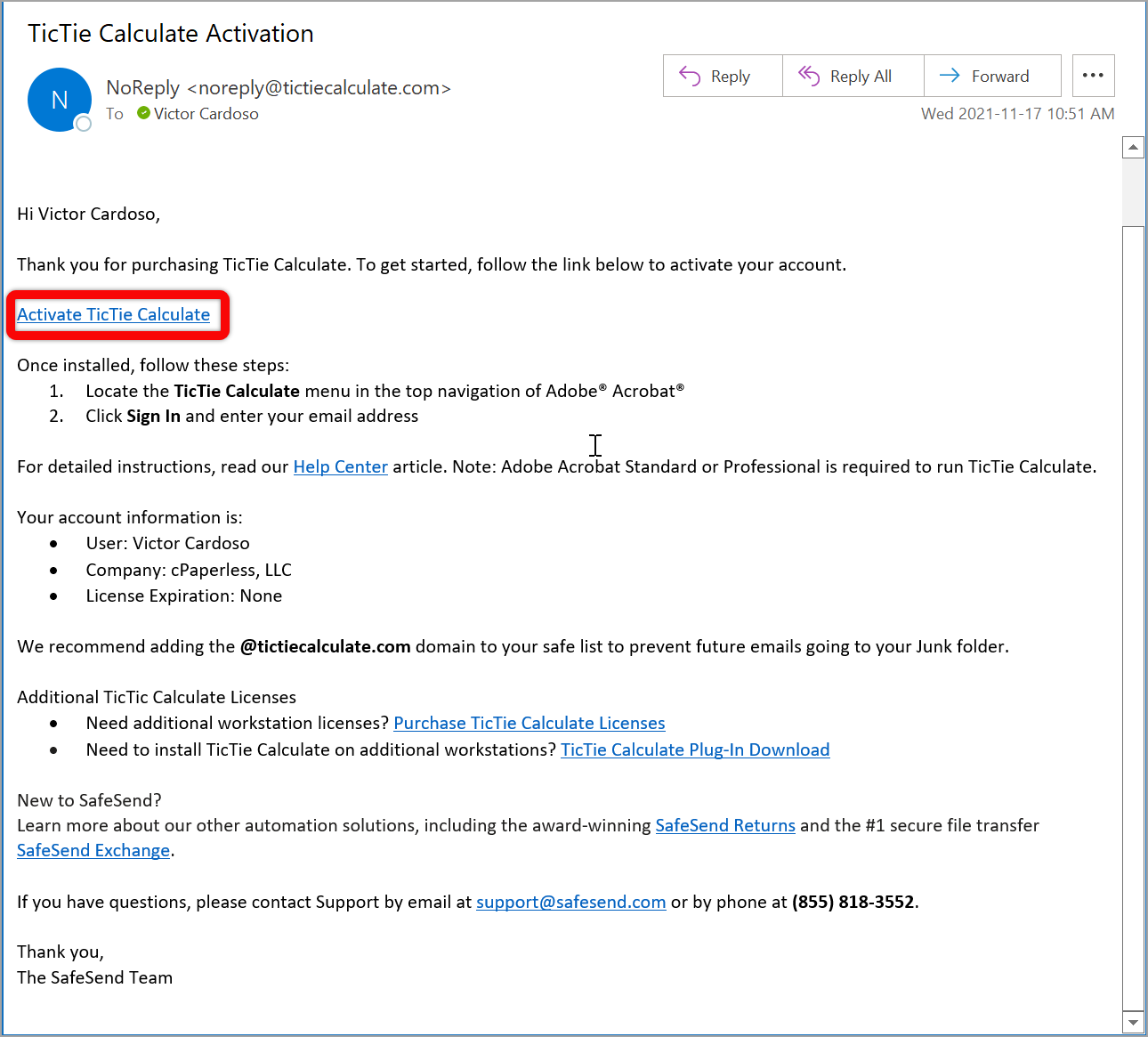Click the received date Wed 2021-11-17 10:51 AM
The width and height of the screenshot is (1148, 1037).
tap(1018, 113)
